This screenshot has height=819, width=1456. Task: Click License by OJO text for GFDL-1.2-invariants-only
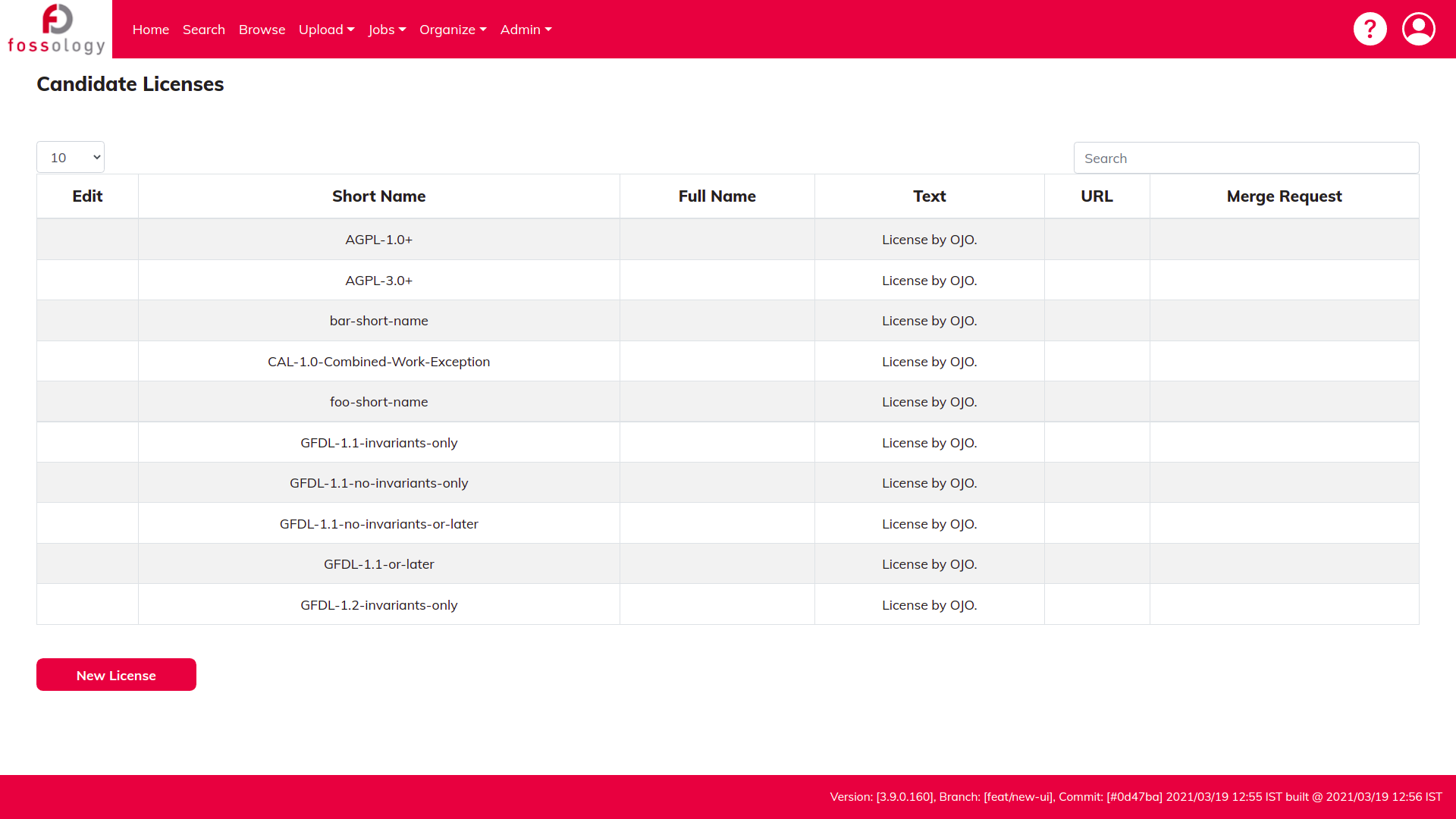coord(929,605)
